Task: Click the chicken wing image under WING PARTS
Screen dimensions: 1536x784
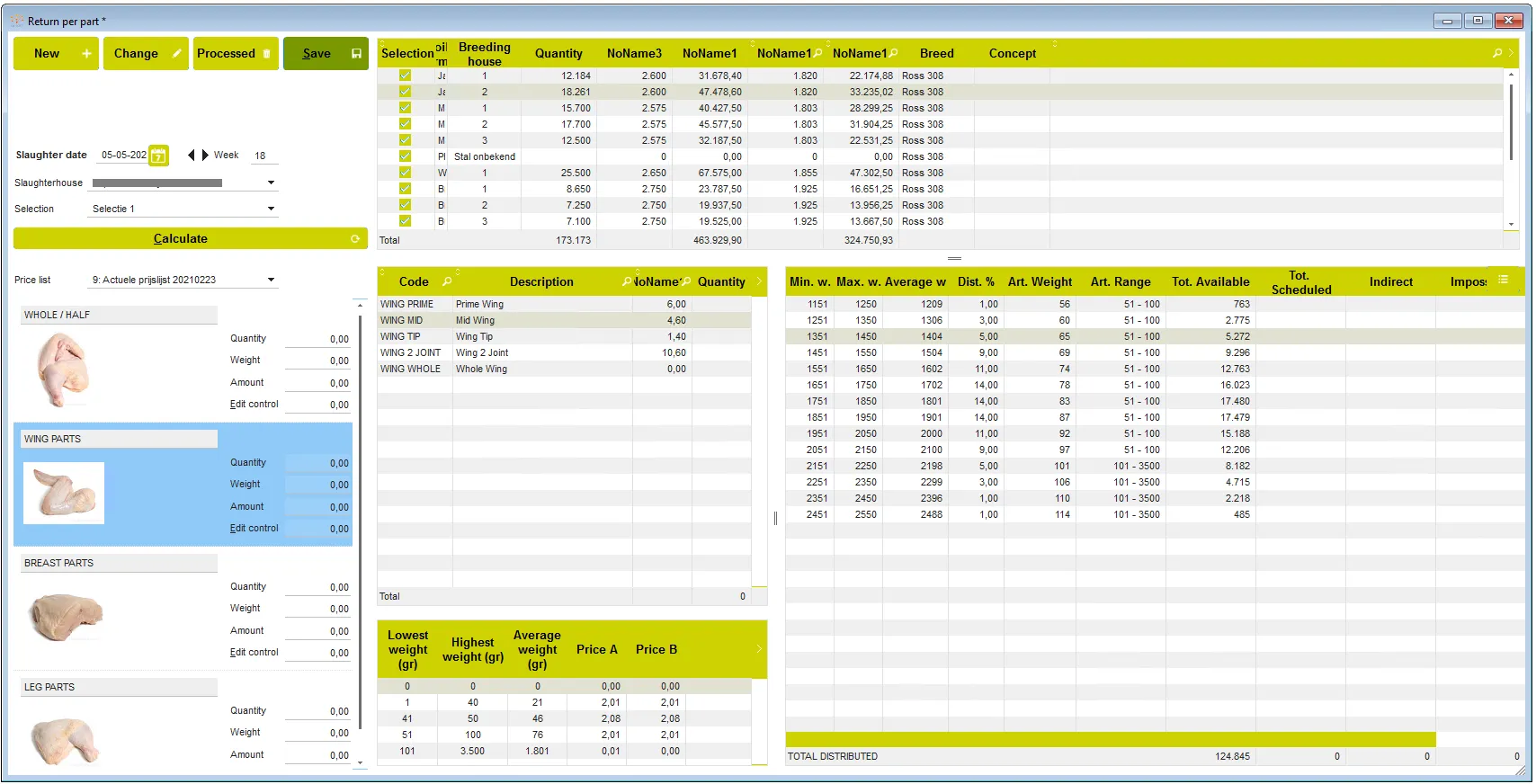Action: click(64, 493)
